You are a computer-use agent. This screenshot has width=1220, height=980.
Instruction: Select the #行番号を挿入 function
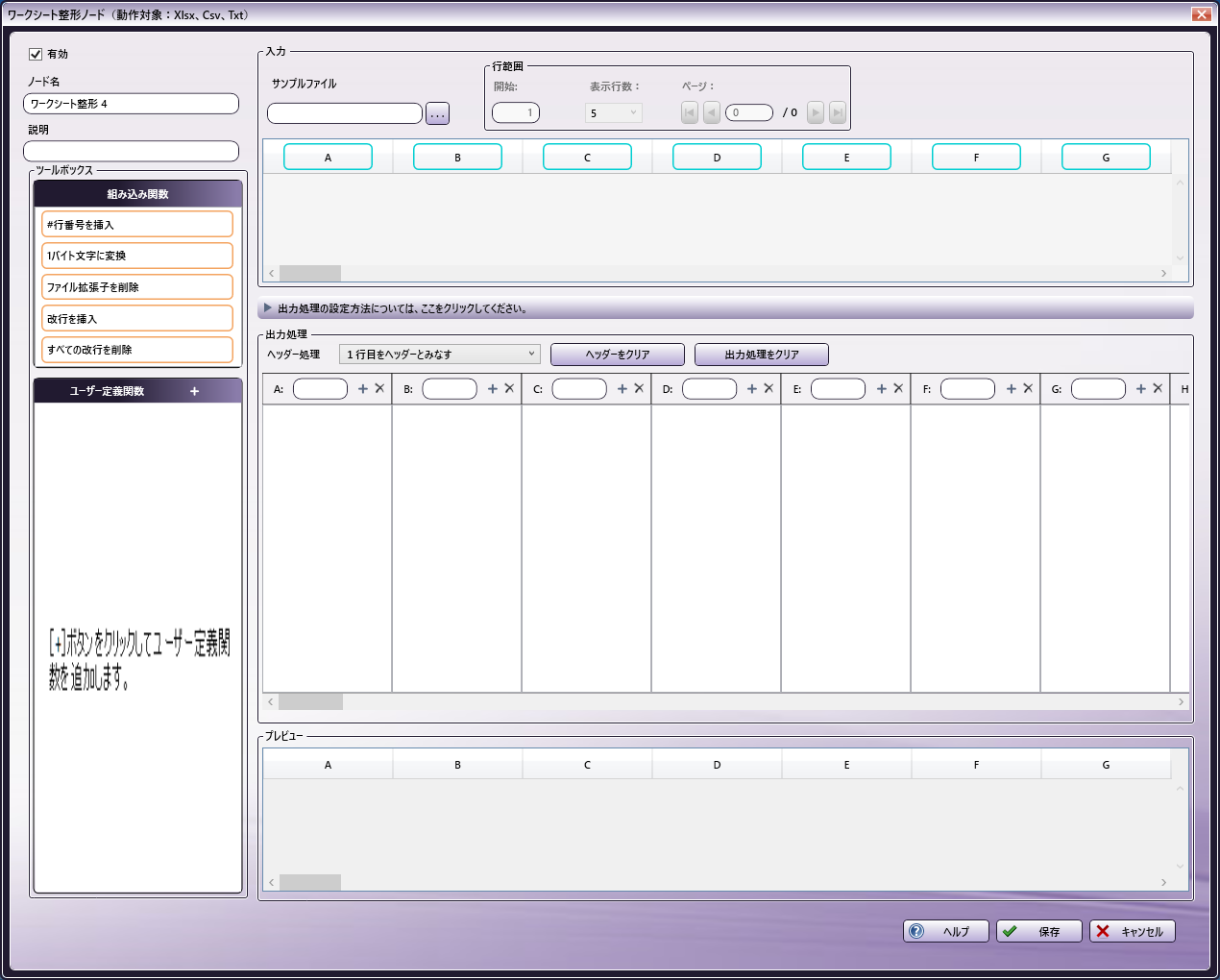137,224
